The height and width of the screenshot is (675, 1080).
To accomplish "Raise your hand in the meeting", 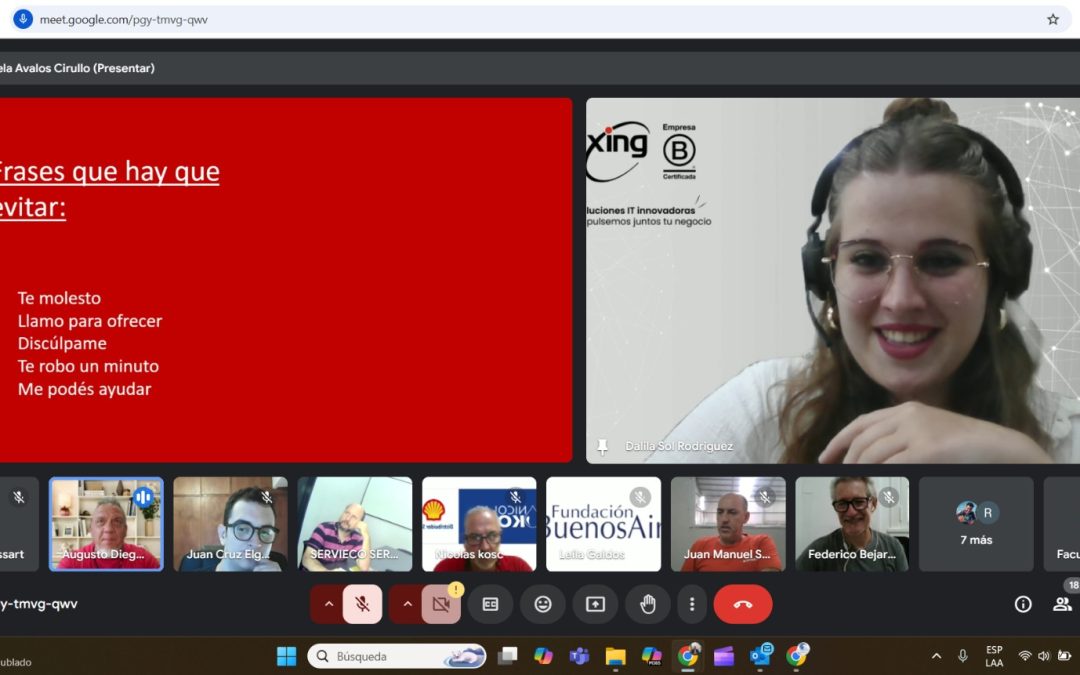I will (647, 604).
